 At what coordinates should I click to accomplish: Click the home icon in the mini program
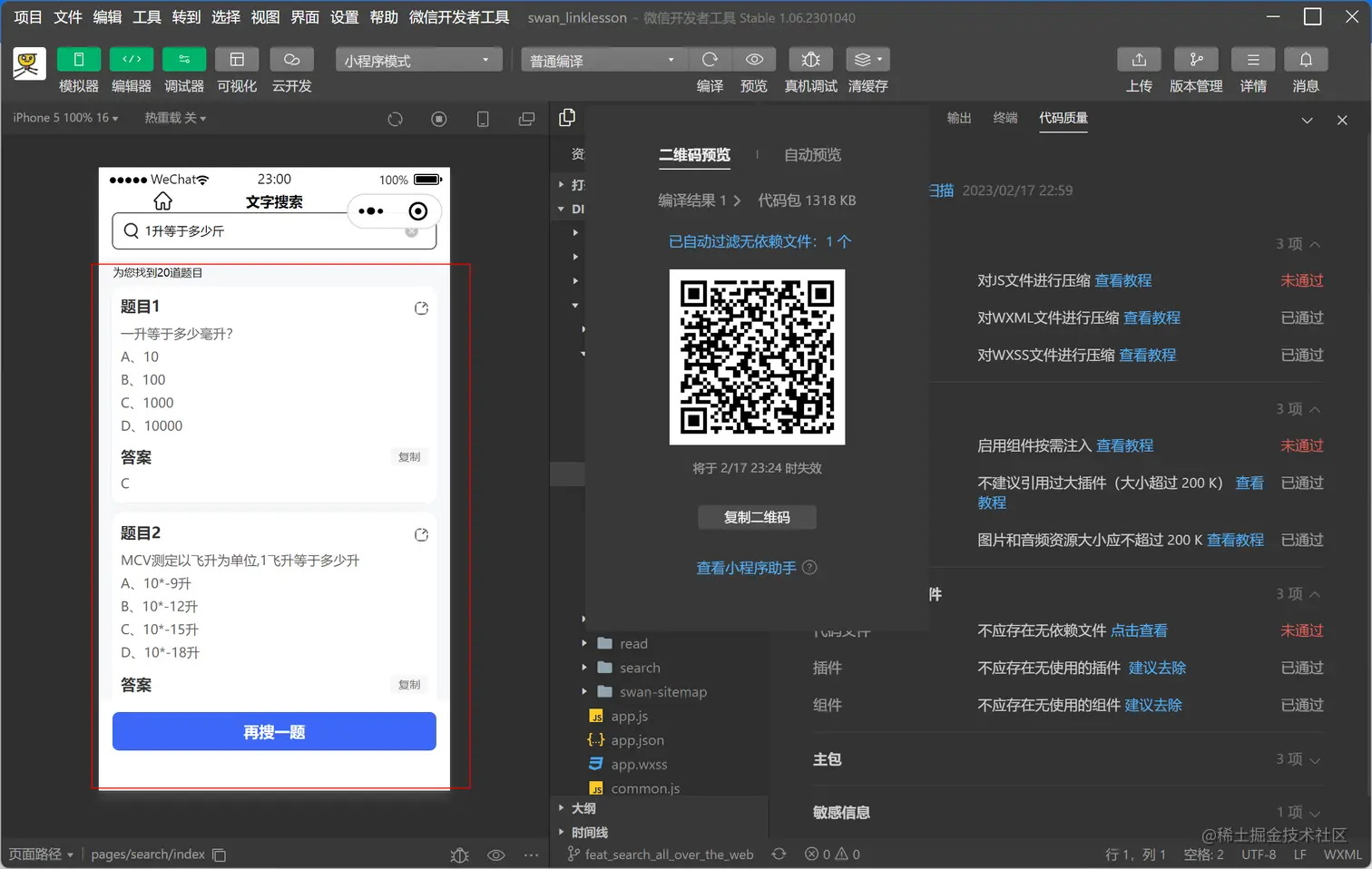pyautogui.click(x=162, y=201)
